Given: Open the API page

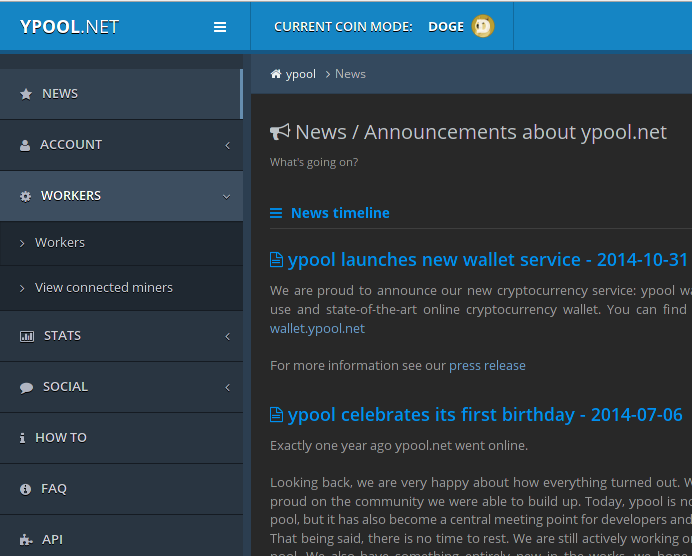Looking at the screenshot, I should (x=121, y=537).
